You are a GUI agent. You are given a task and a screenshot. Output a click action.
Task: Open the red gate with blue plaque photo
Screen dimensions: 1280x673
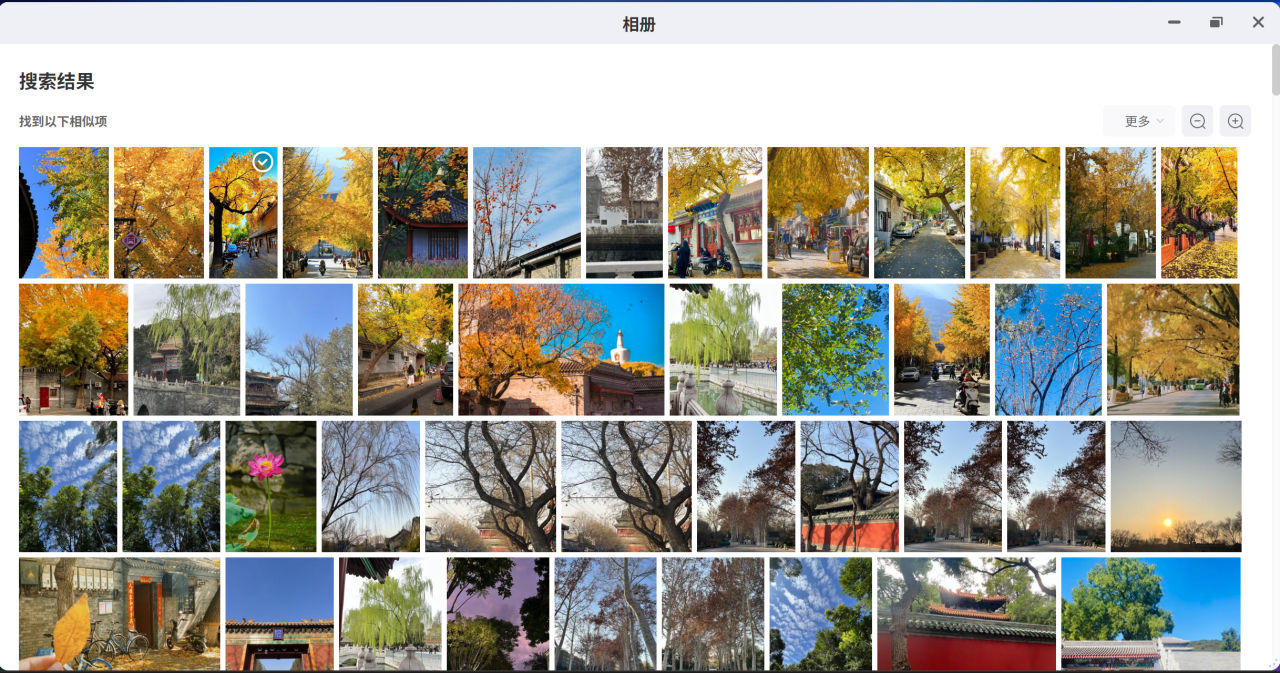pyautogui.click(x=279, y=613)
